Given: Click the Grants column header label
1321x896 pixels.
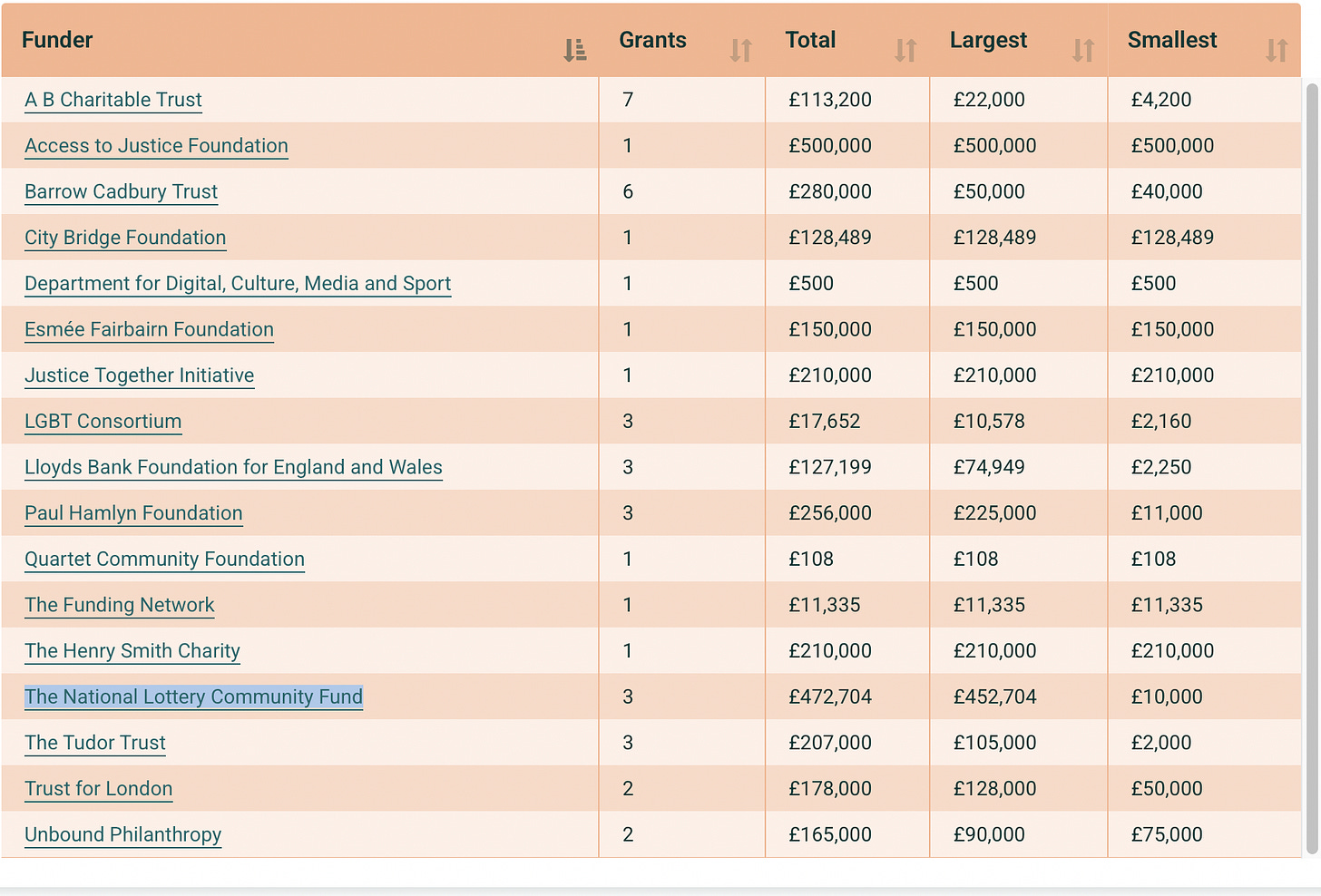Looking at the screenshot, I should [652, 40].
